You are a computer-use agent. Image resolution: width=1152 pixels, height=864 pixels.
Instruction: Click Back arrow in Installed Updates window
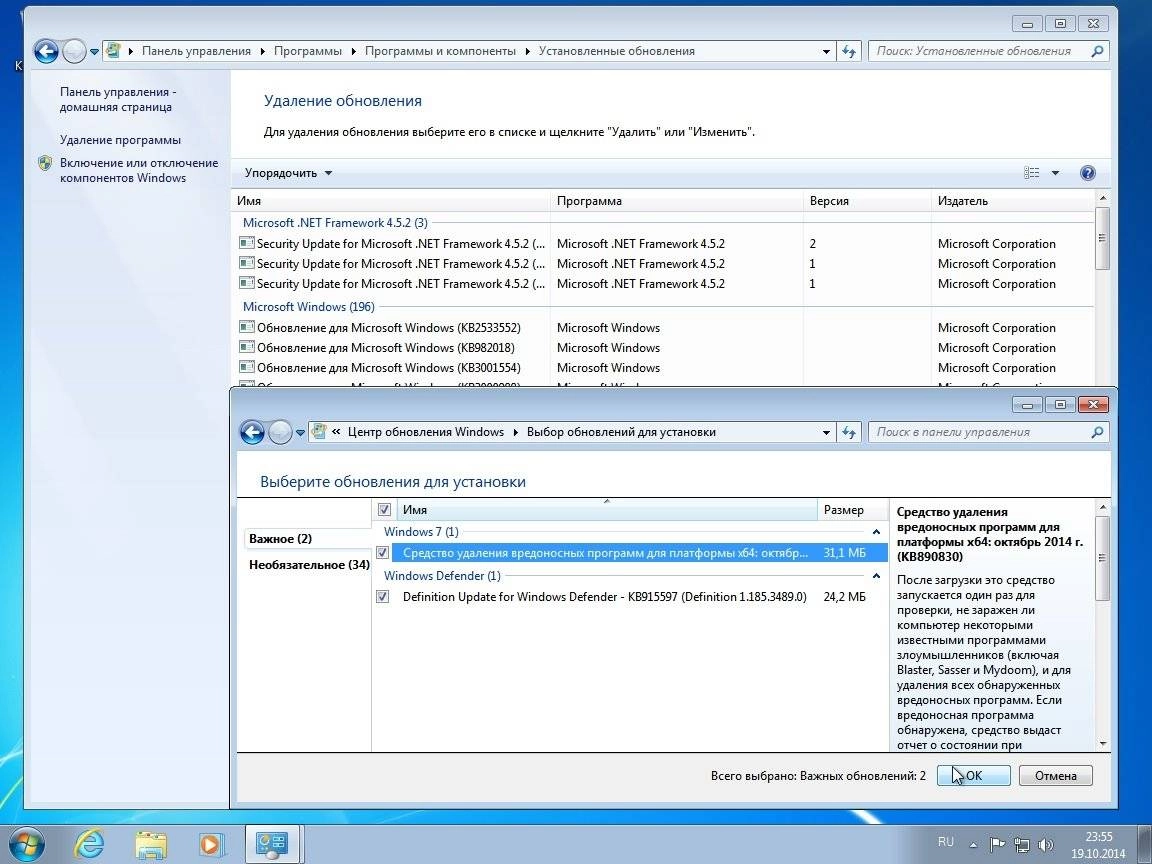point(46,51)
